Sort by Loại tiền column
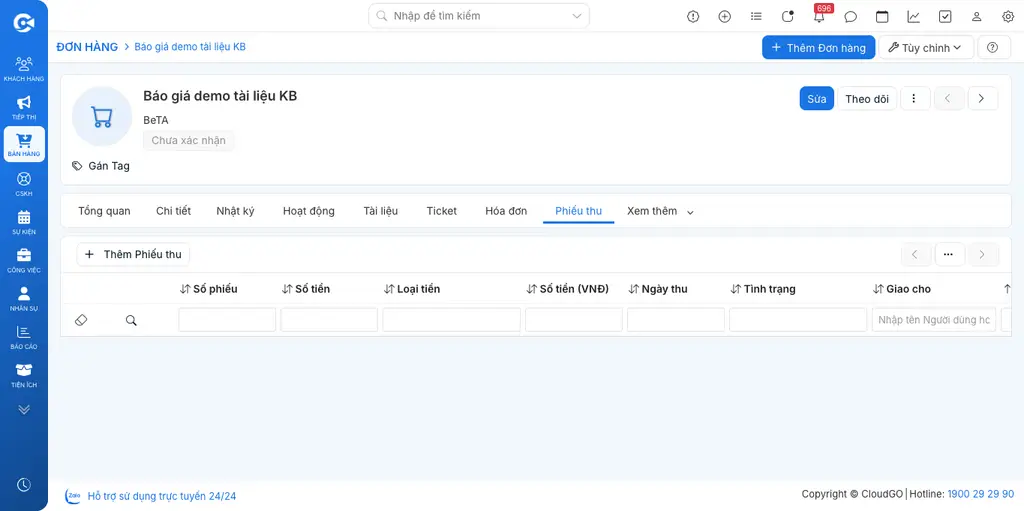The image size is (1024, 511). coord(411,289)
